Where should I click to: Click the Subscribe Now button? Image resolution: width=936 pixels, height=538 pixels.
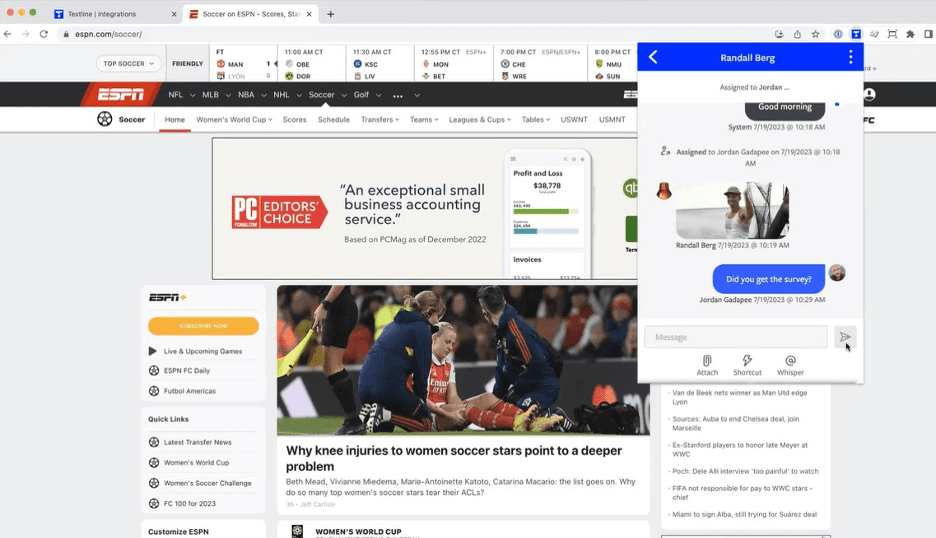click(x=203, y=326)
